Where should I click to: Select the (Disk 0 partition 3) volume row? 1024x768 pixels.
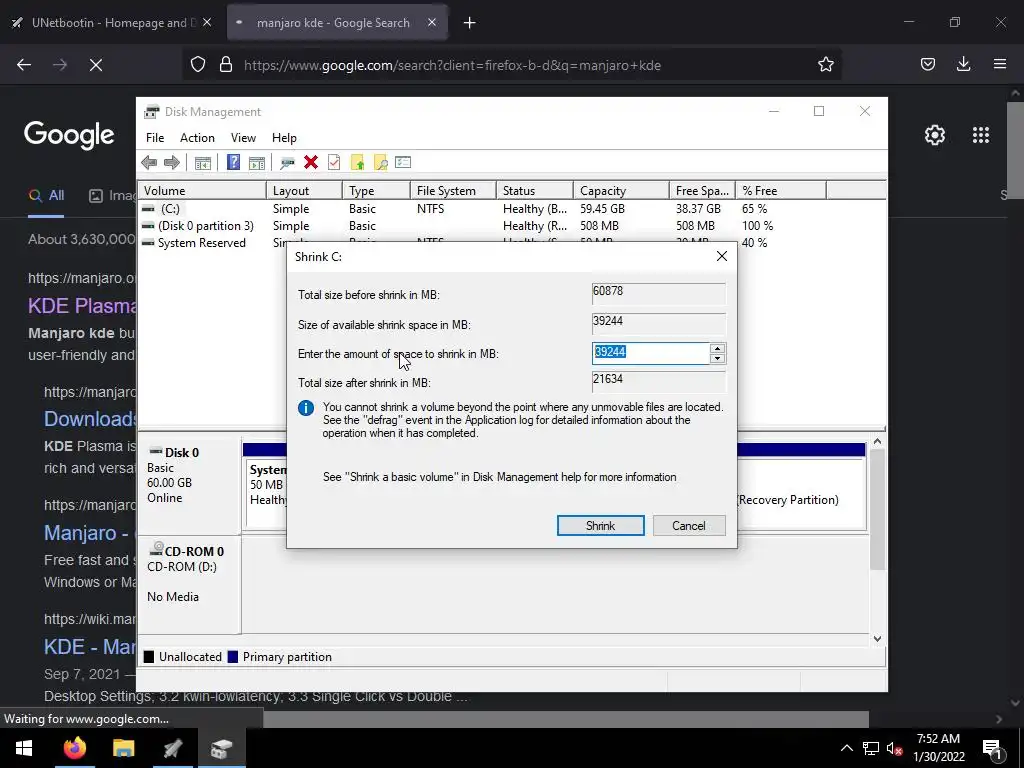click(x=512, y=226)
